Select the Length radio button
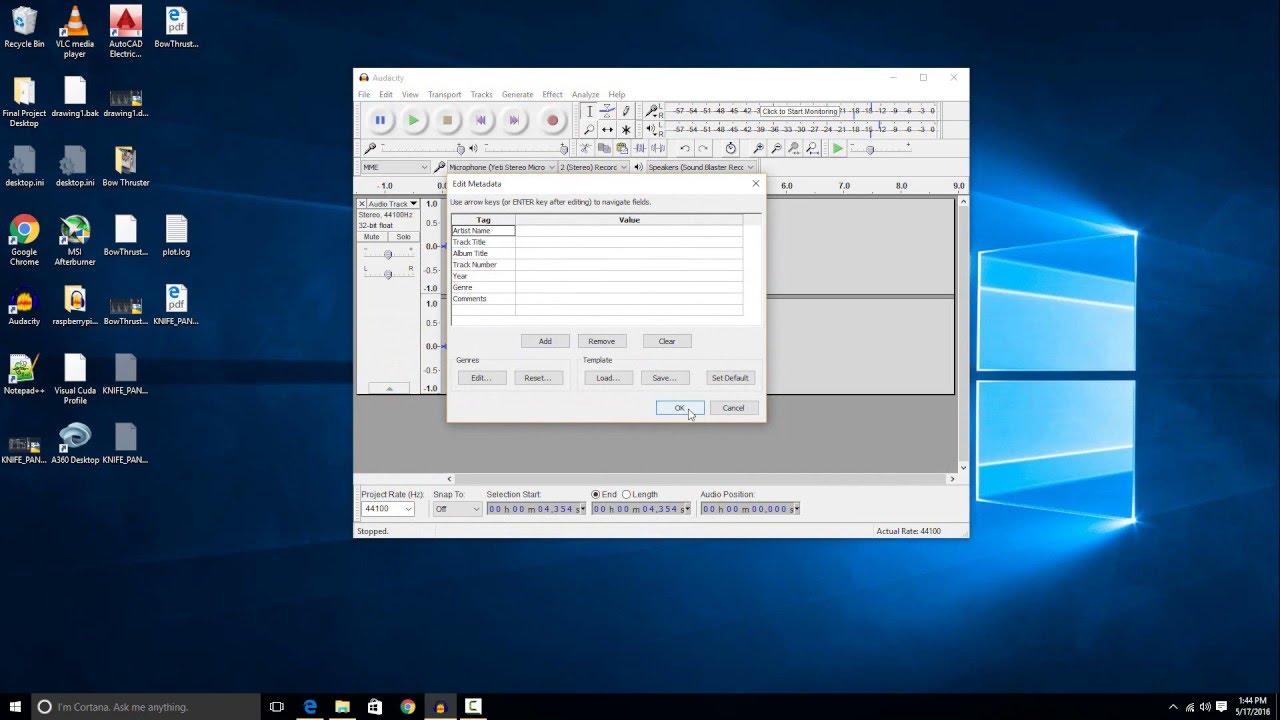This screenshot has width=1280, height=720. pos(627,494)
